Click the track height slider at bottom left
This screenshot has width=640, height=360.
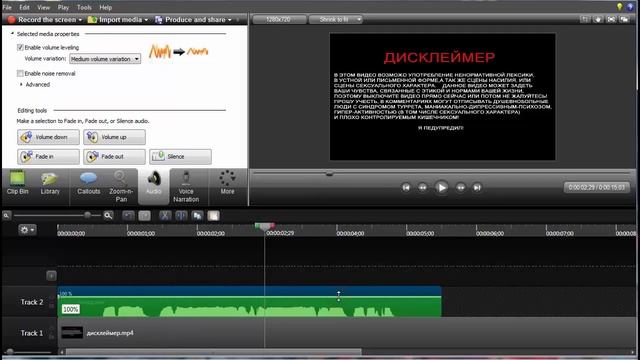pos(10,351)
